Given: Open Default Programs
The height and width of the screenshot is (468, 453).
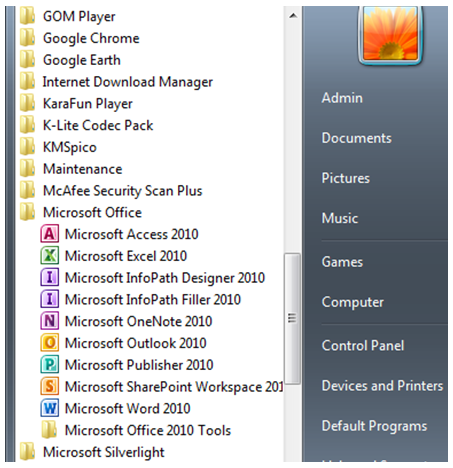Looking at the screenshot, I should 374,426.
